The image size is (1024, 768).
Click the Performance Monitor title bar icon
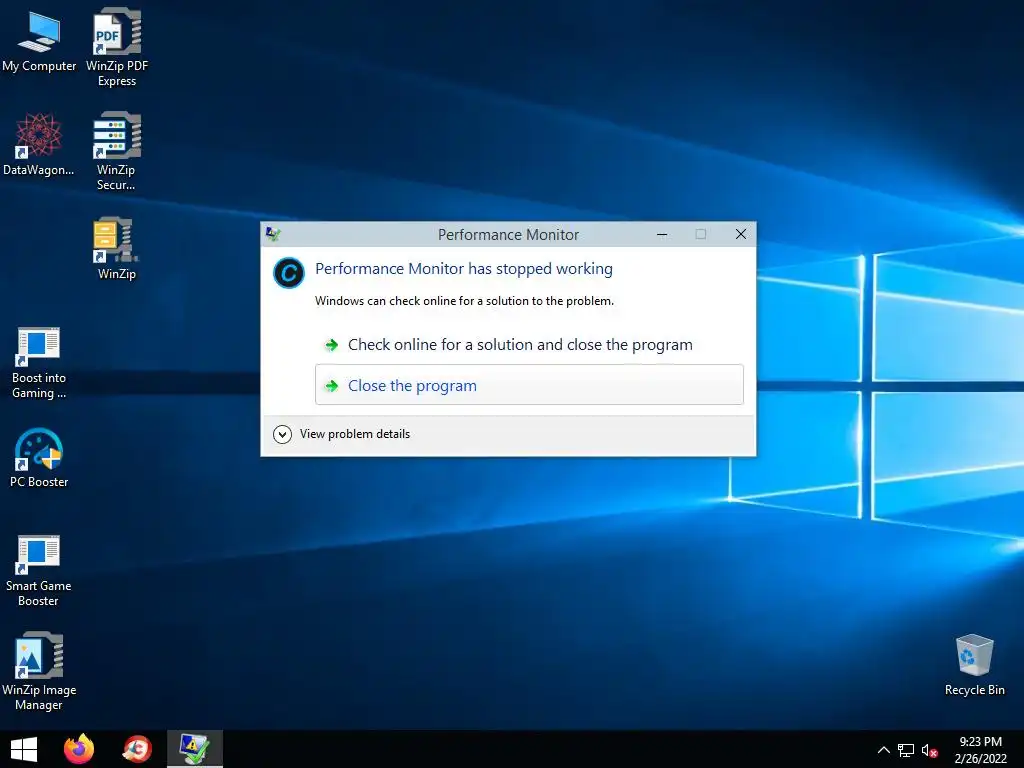pyautogui.click(x=273, y=234)
